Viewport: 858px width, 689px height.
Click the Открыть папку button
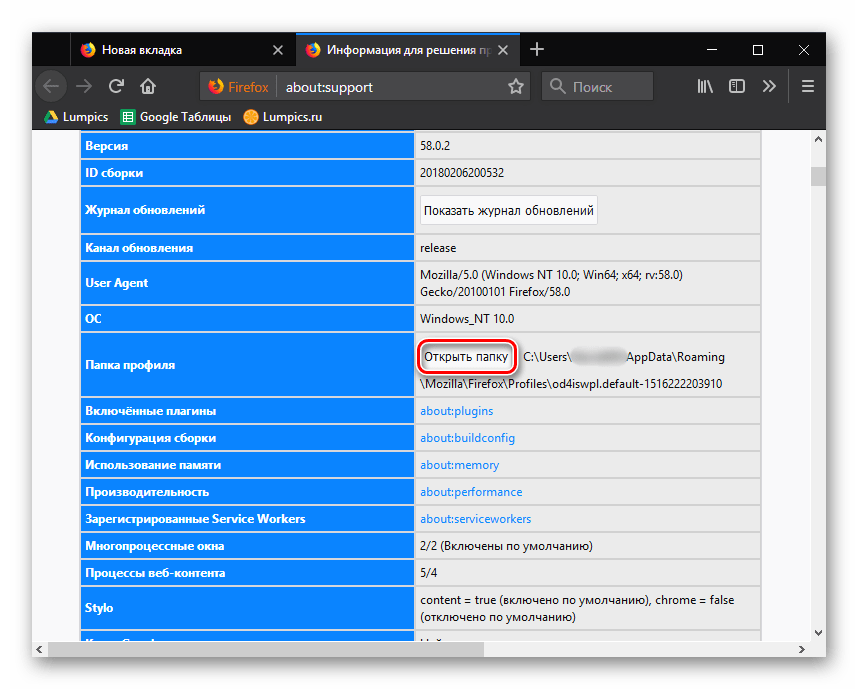tap(465, 357)
